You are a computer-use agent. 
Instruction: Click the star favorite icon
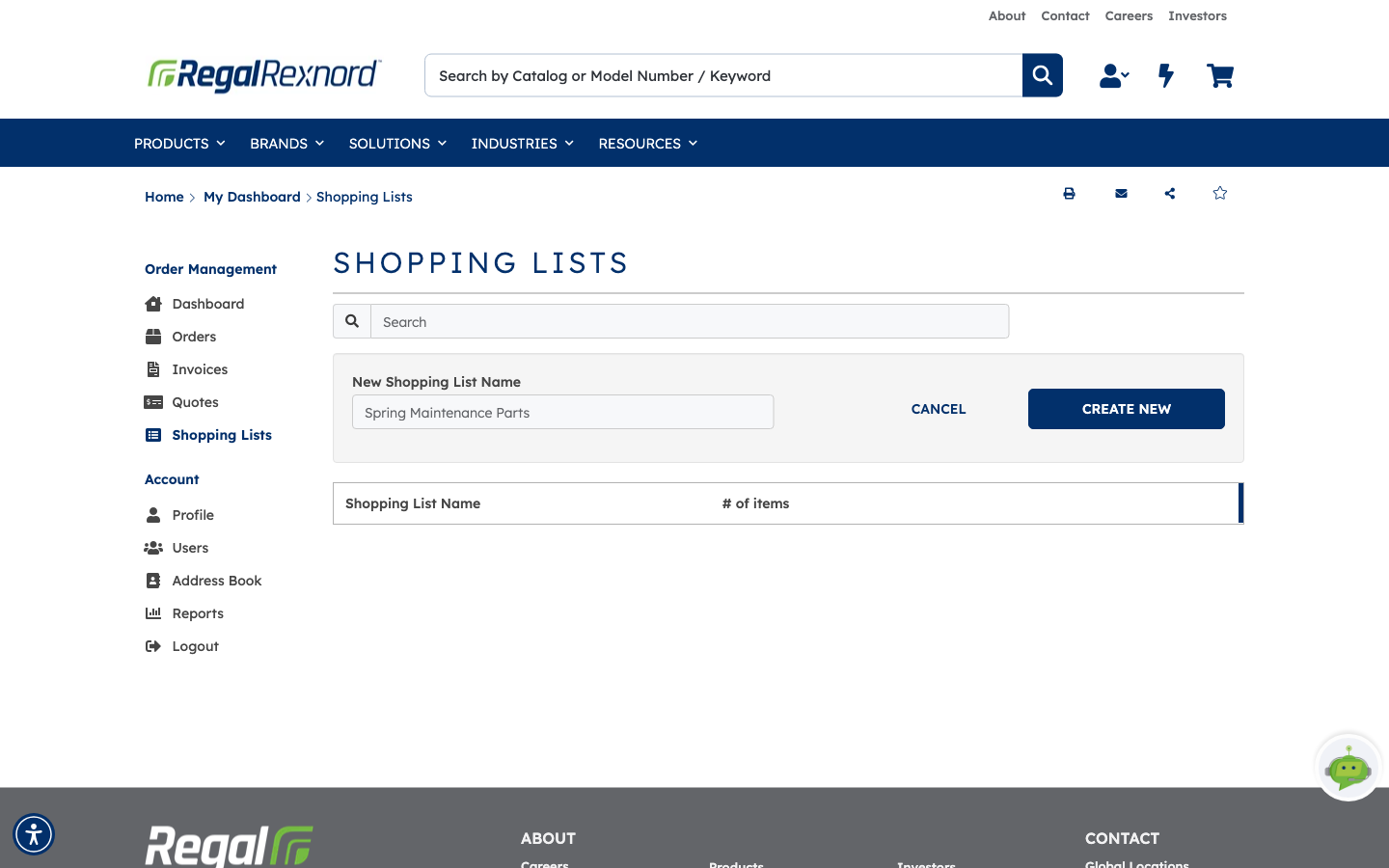[x=1220, y=193]
